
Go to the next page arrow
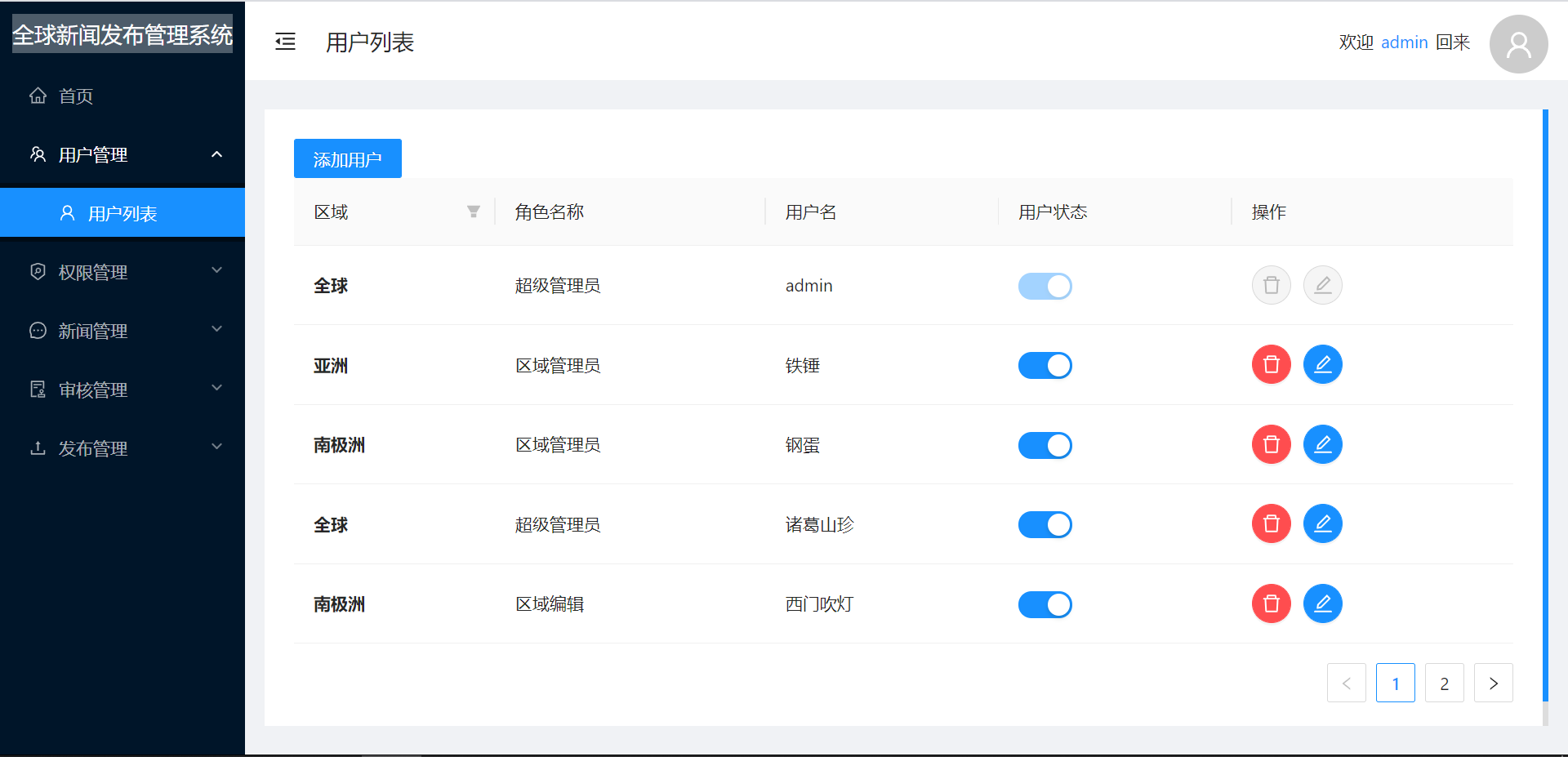(1493, 683)
